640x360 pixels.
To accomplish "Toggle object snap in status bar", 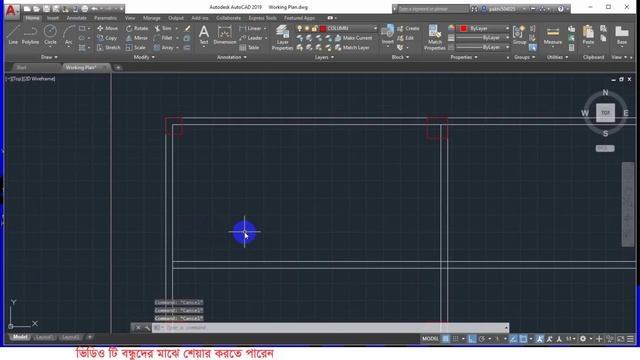I will (523, 339).
